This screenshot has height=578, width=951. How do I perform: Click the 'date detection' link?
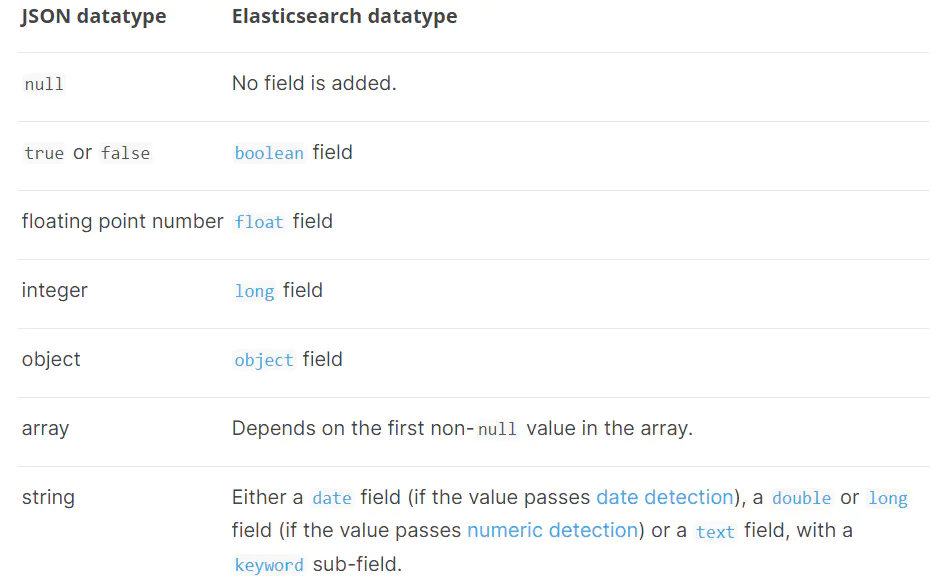[x=665, y=497]
